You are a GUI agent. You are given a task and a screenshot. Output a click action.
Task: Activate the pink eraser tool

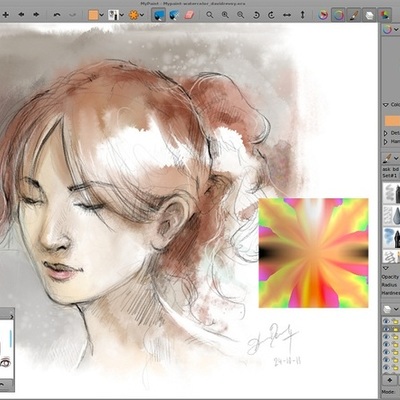[x=189, y=15]
